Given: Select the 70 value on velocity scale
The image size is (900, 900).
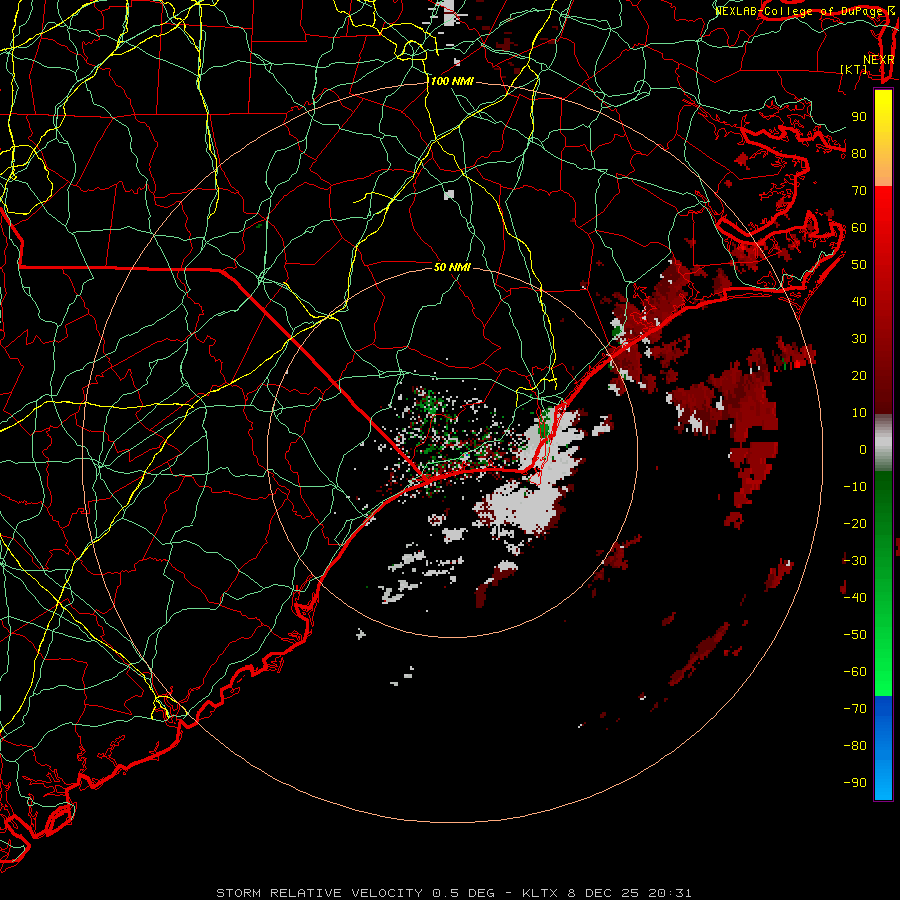Looking at the screenshot, I should 859,191.
